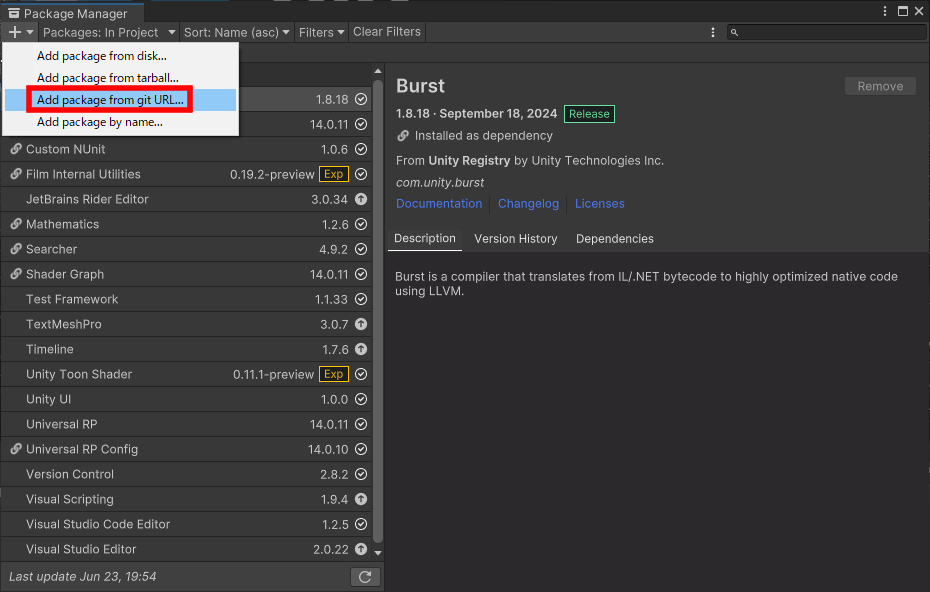Select the Unity Toon Shader package
The image size is (930, 592).
pyautogui.click(x=186, y=374)
